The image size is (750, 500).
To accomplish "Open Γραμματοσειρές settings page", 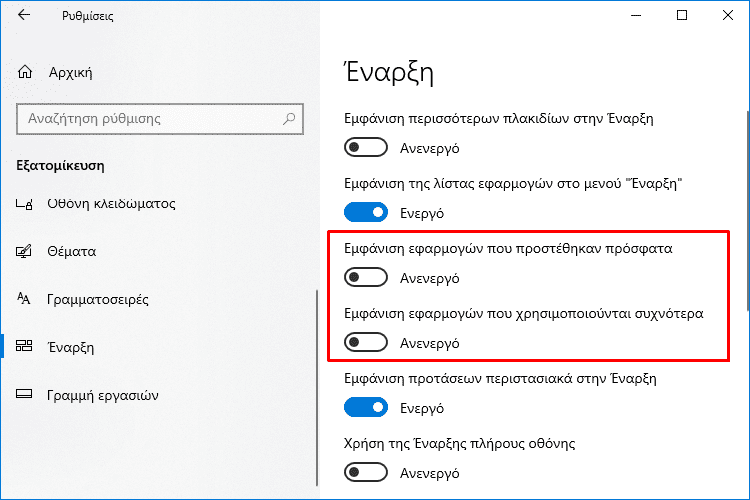I will pyautogui.click(x=98, y=300).
